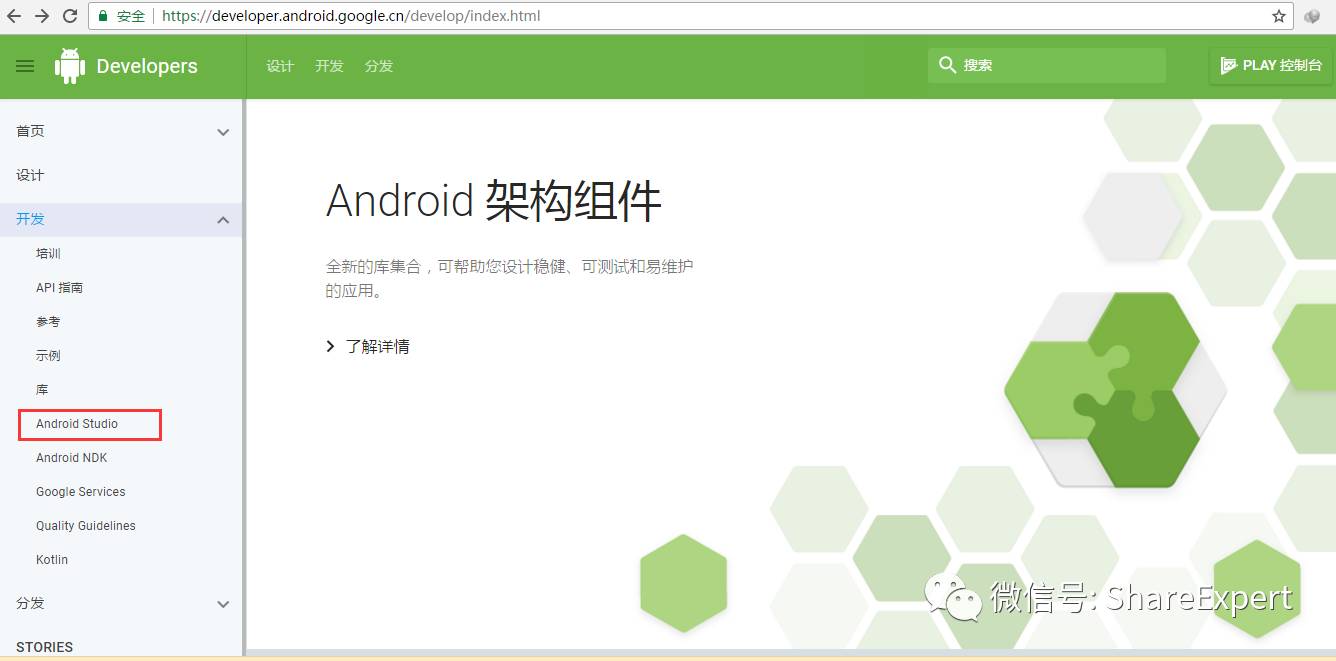Click the browser forward arrow

(x=42, y=16)
